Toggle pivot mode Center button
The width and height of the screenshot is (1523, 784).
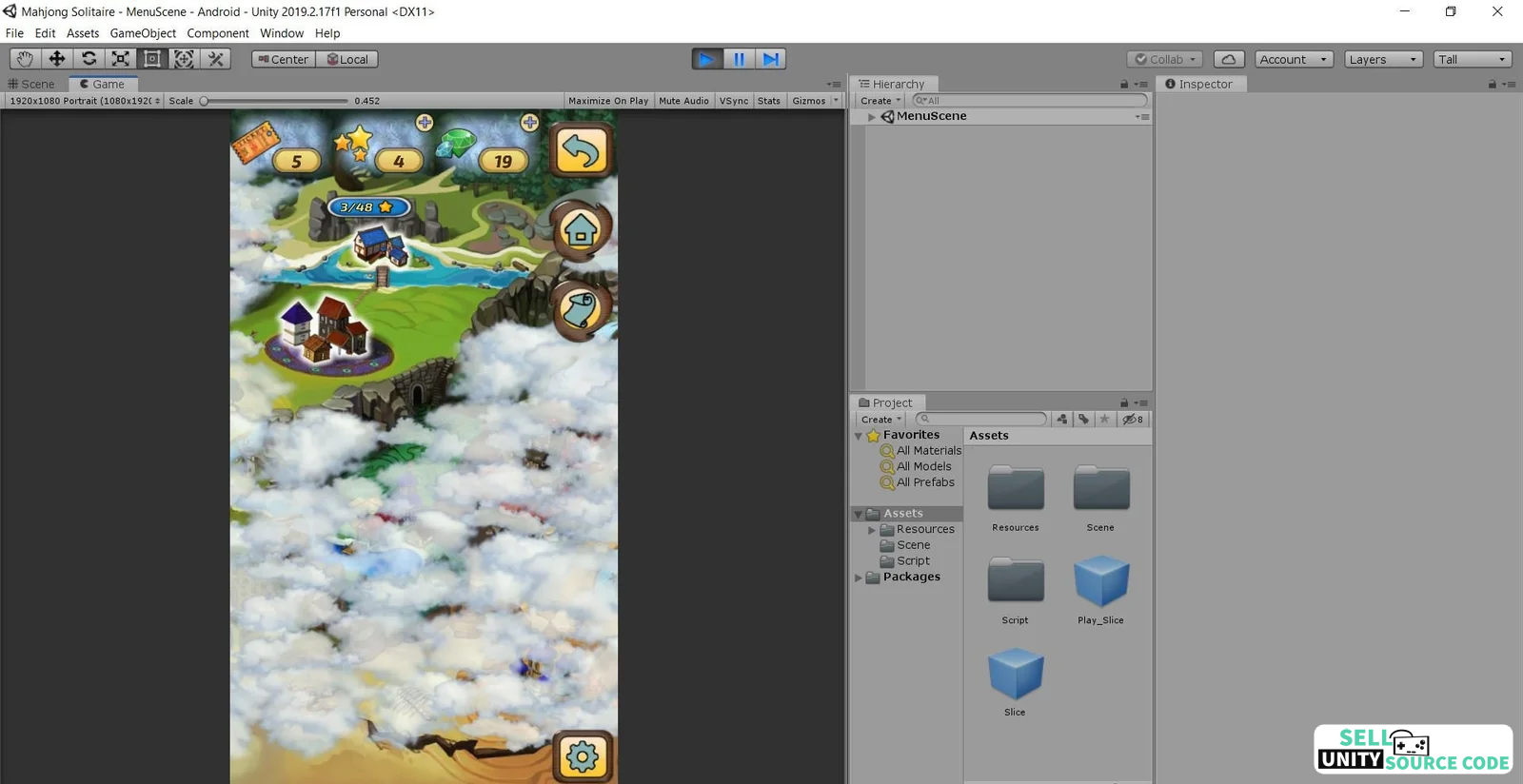[x=284, y=59]
